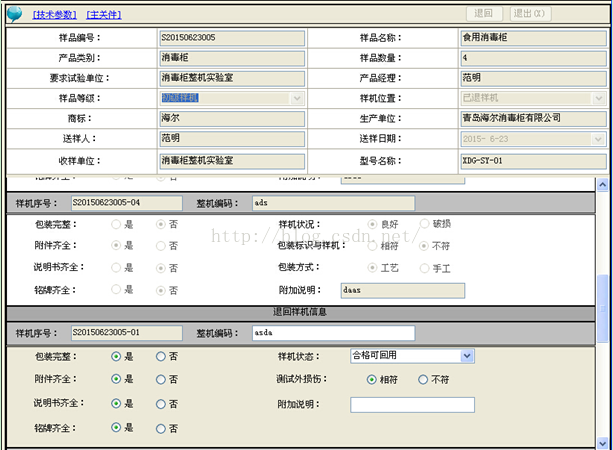Image resolution: width=613 pixels, height=450 pixels.
Task: Select 不符 for 测试外损伤
Action: (423, 379)
